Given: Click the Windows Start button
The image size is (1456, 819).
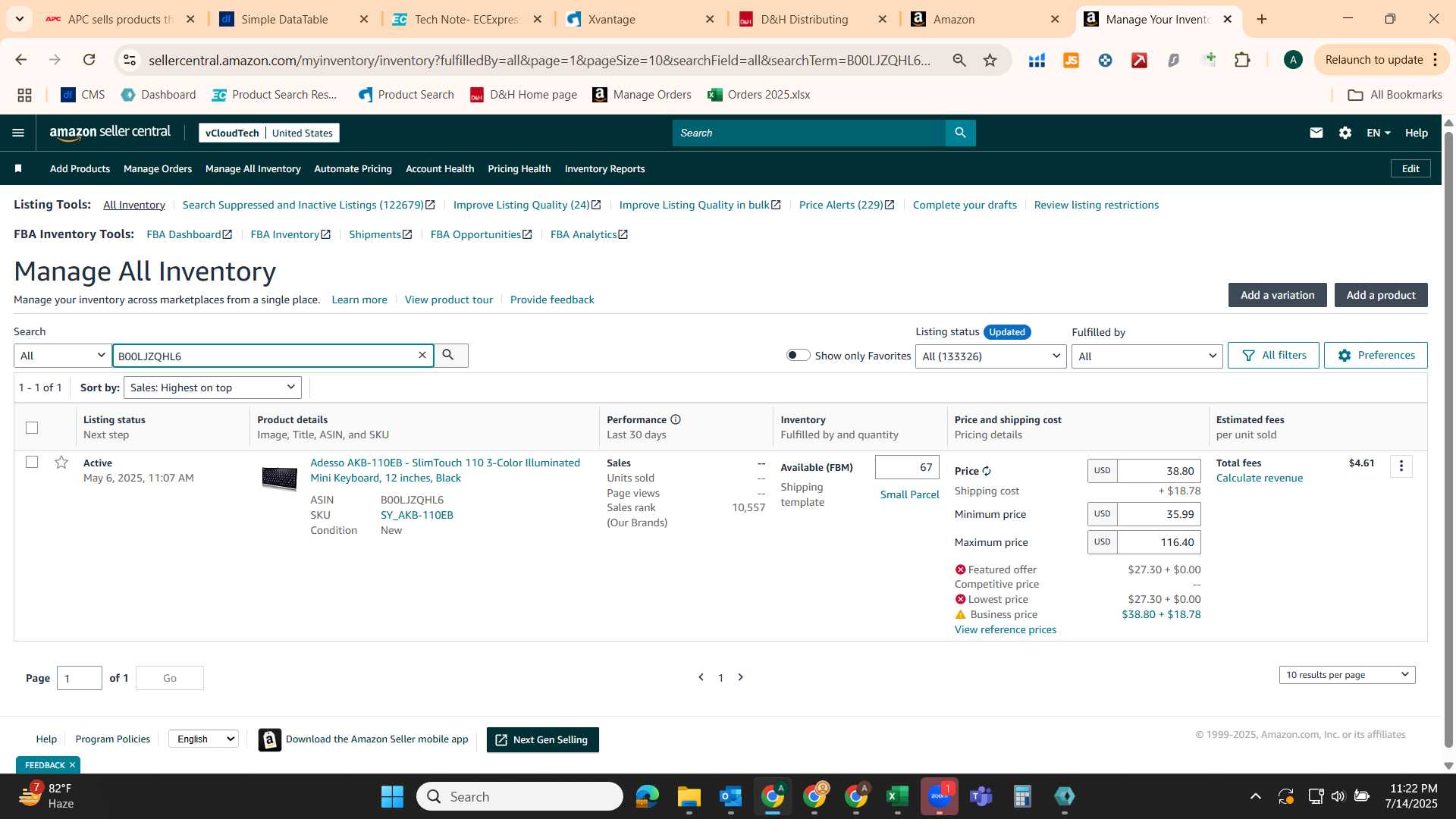Looking at the screenshot, I should point(392,796).
